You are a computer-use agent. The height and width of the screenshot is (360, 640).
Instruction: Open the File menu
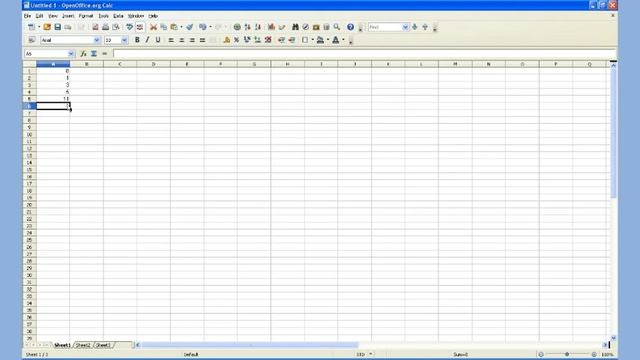click(x=27, y=16)
